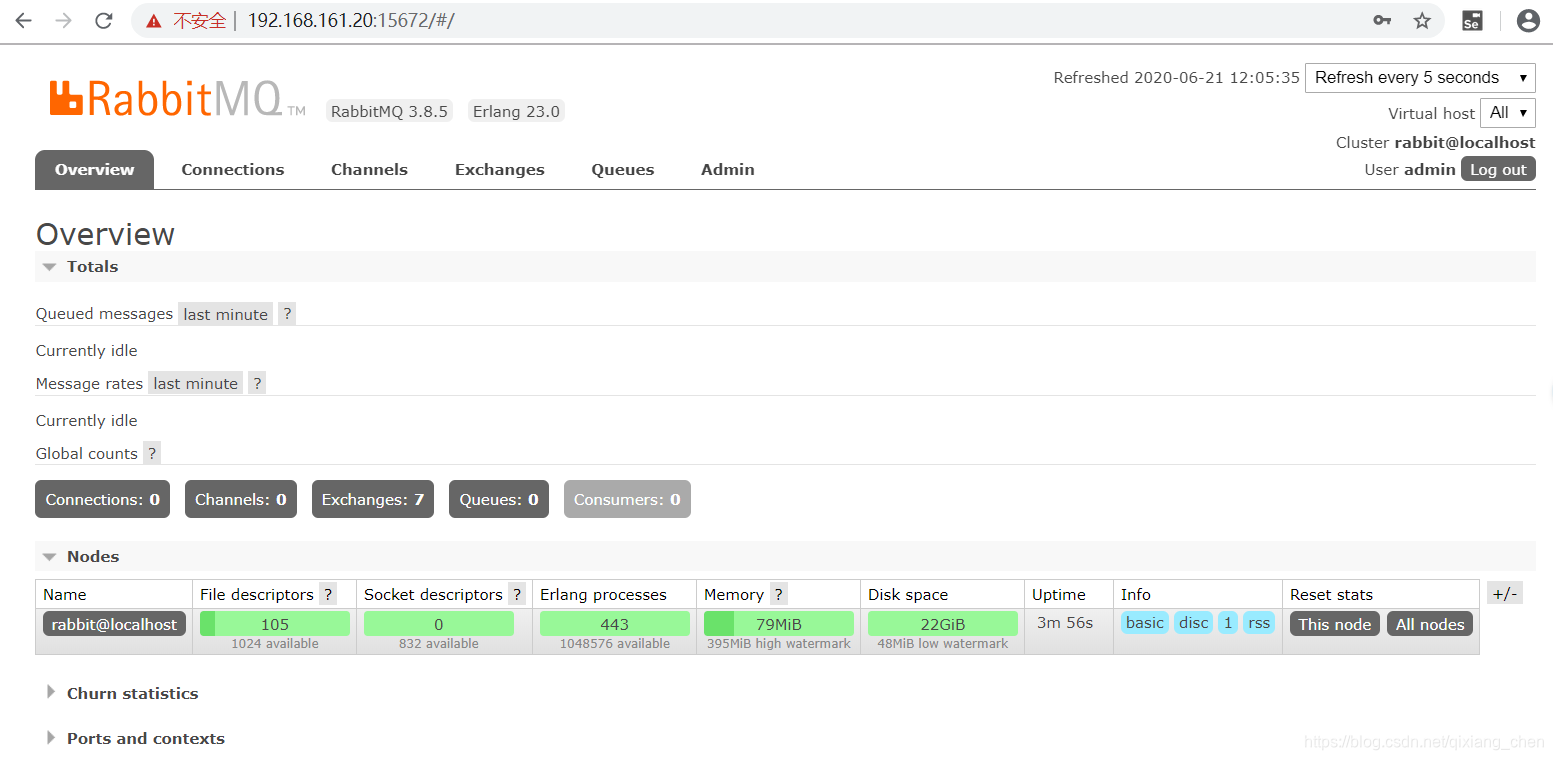Open help for File descriptors column

coord(328,594)
